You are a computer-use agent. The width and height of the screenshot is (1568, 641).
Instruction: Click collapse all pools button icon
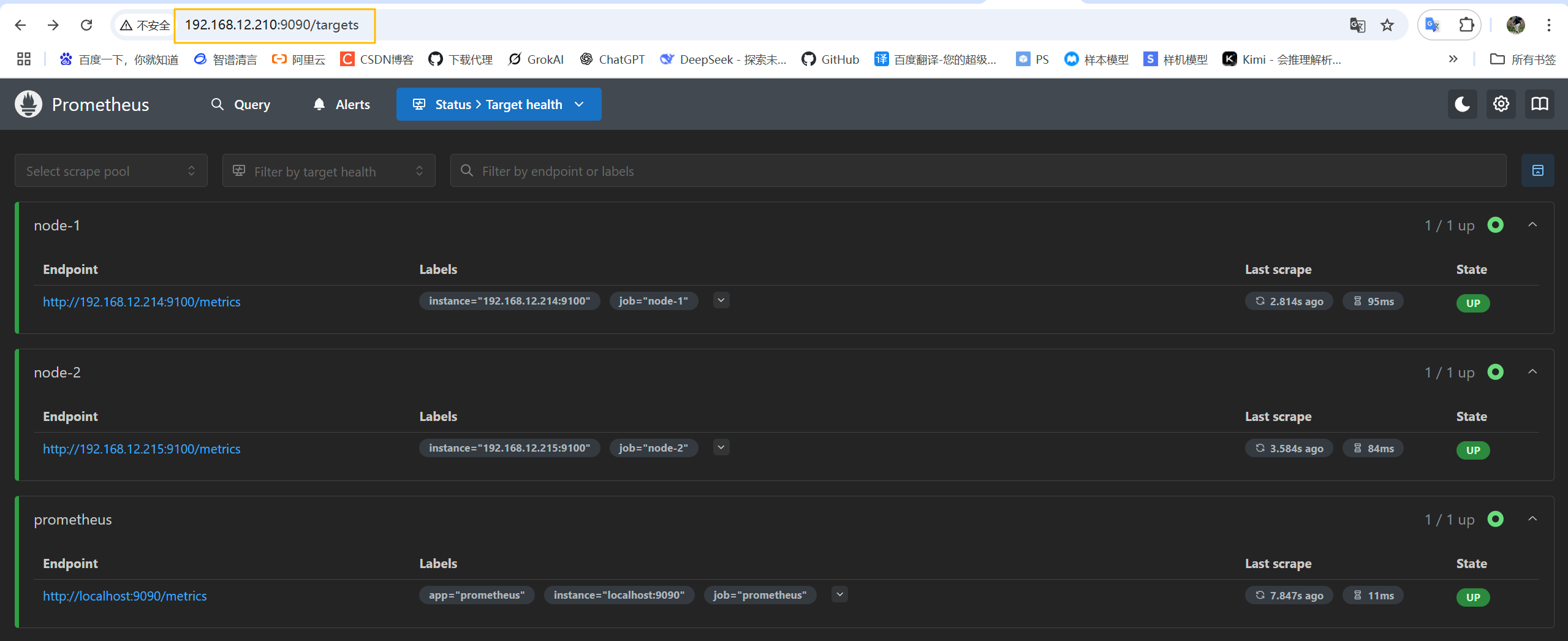[1537, 170]
